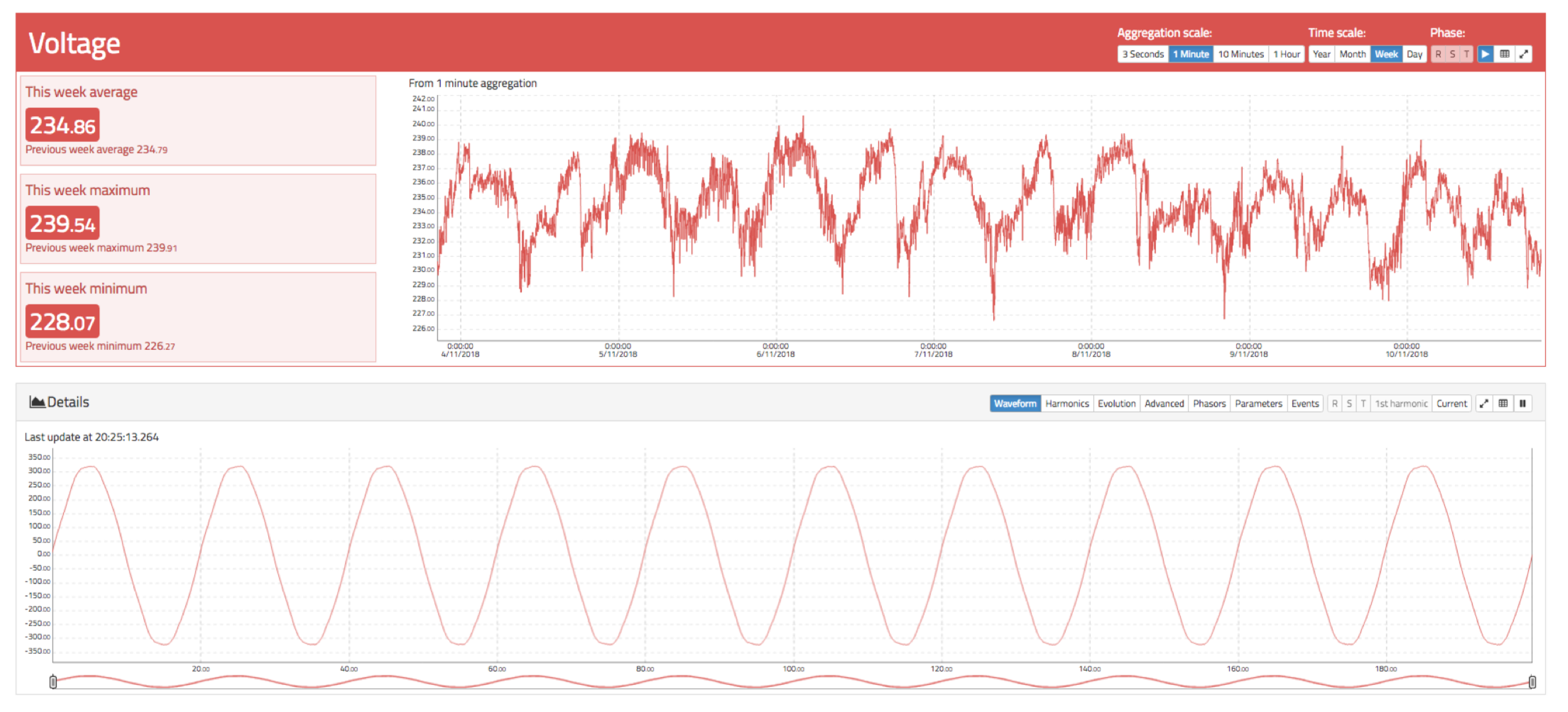
Task: Choose 3 Seconds aggregation scale
Action: (x=1143, y=54)
